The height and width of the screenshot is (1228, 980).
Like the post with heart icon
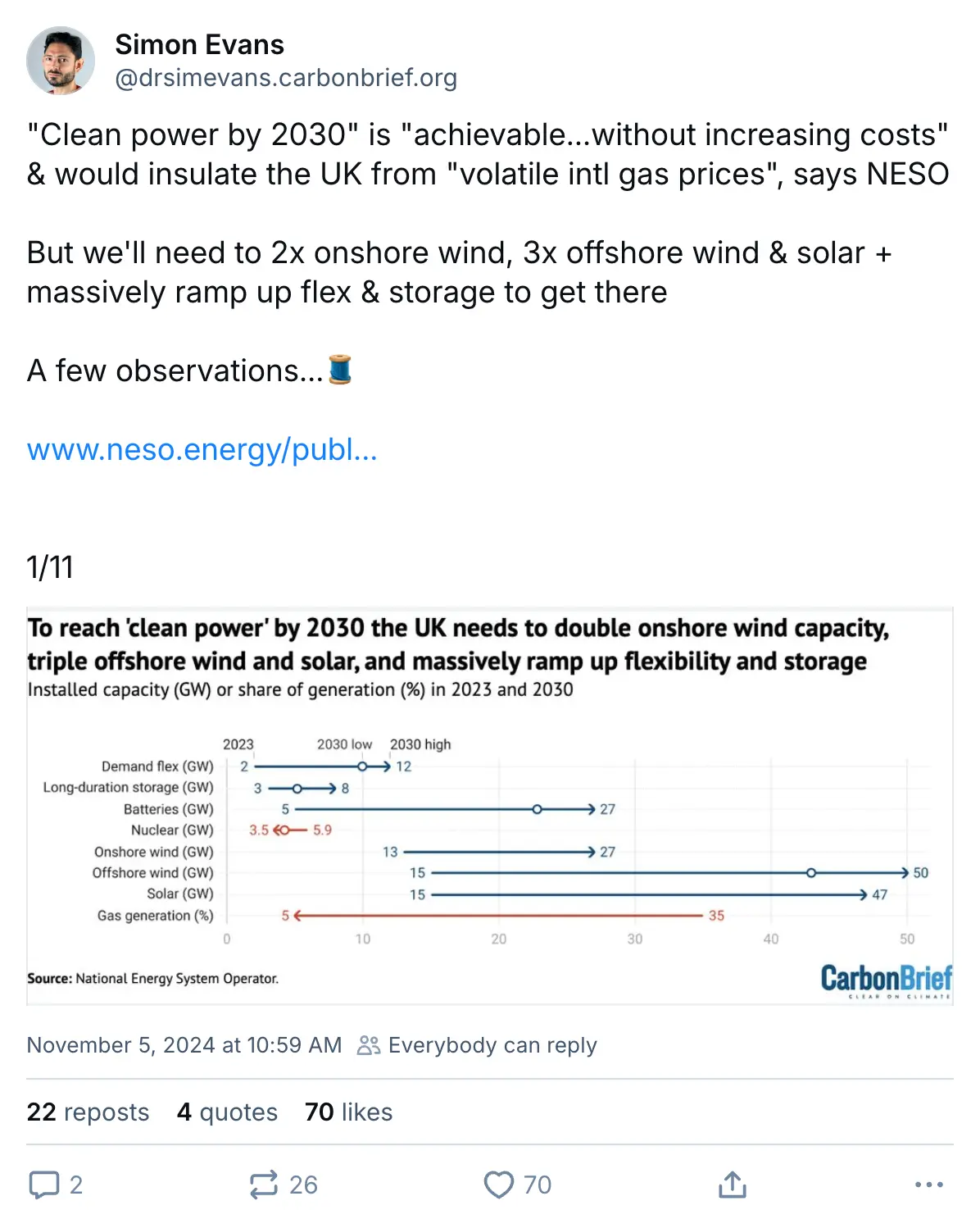click(x=498, y=1185)
